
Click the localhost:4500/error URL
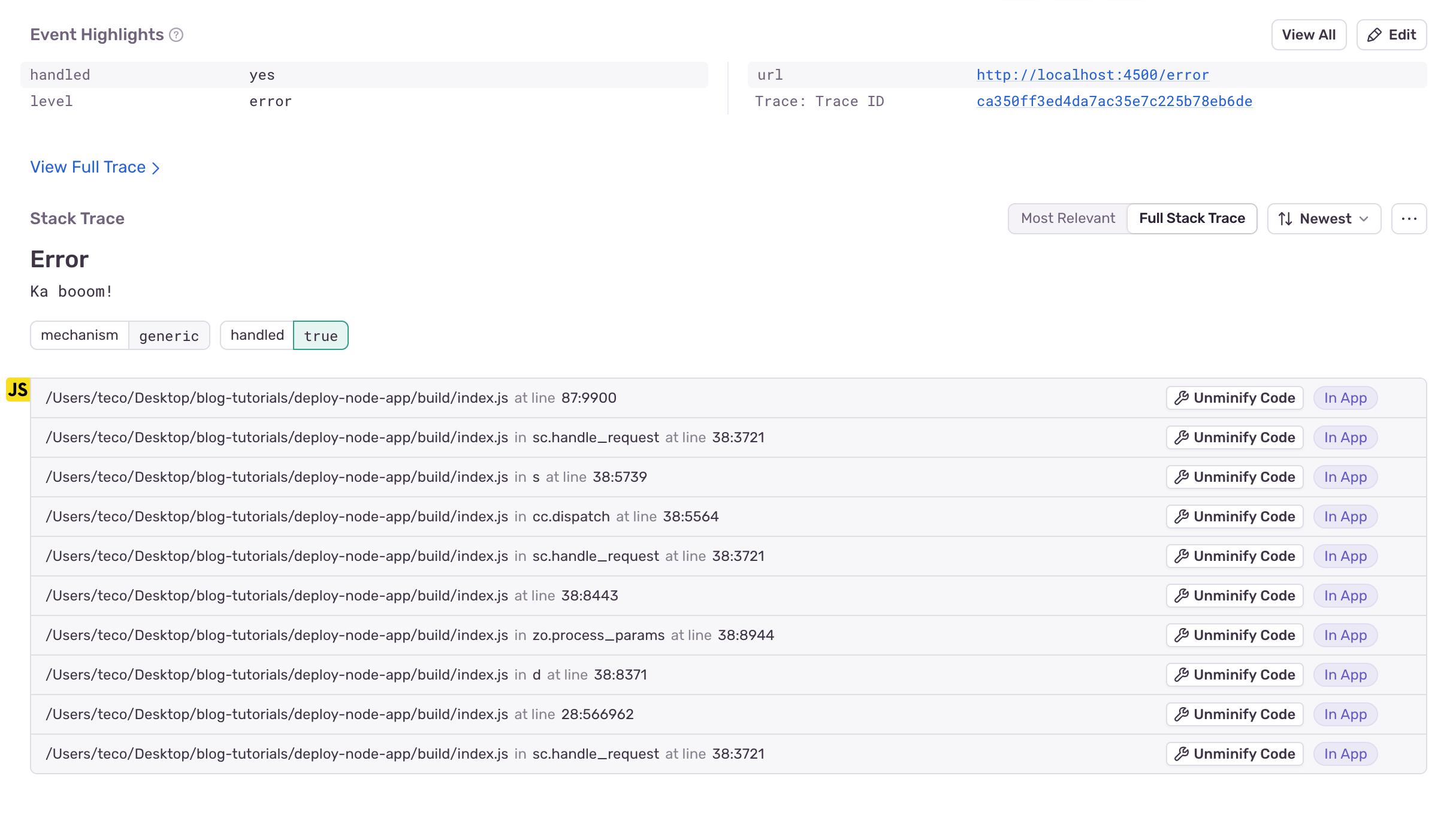point(1092,75)
